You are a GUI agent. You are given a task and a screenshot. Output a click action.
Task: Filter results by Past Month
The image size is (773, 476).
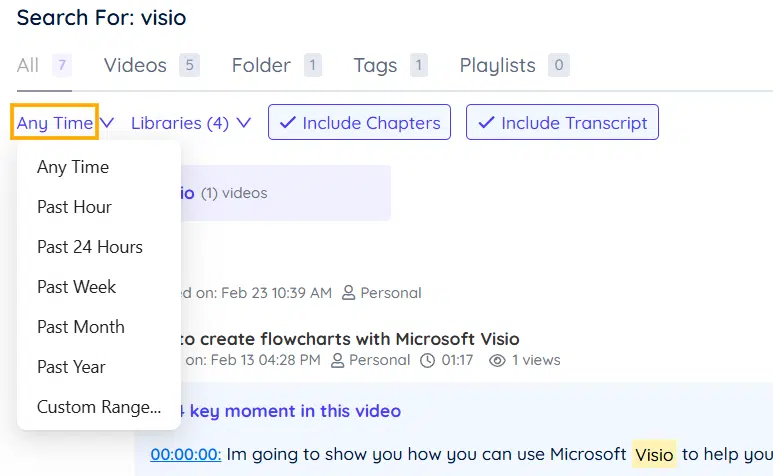(x=81, y=327)
